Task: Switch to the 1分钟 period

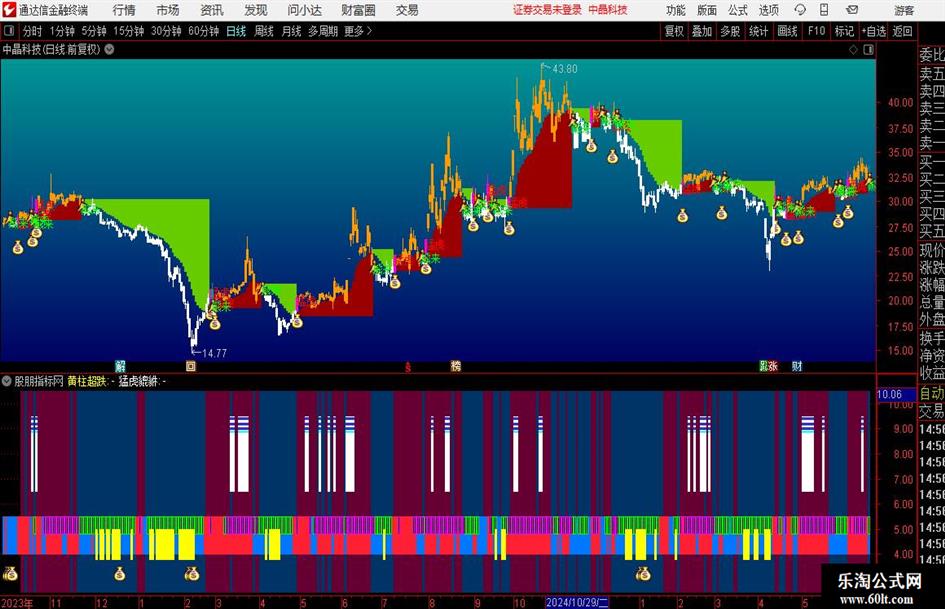Action: (62, 31)
